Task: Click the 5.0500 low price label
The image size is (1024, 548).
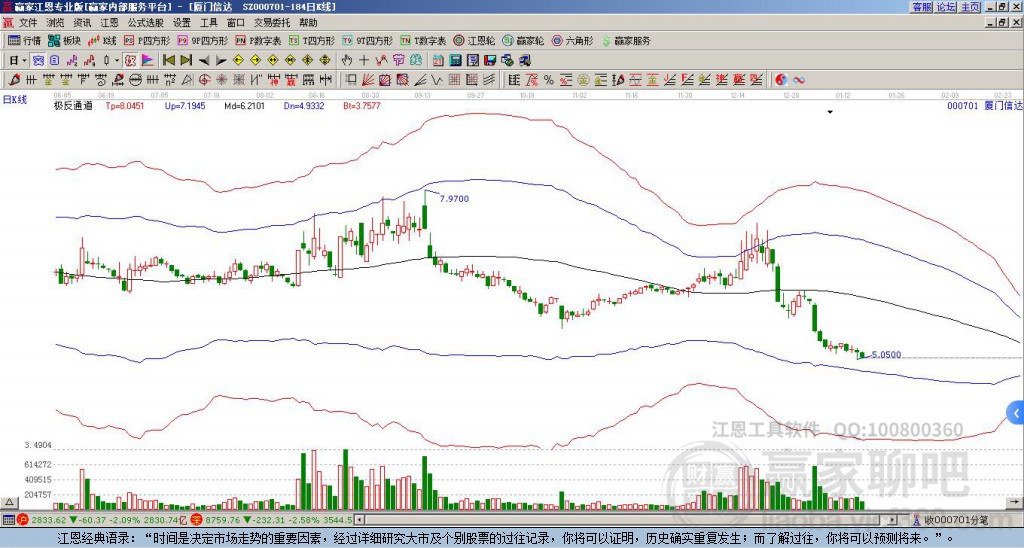Action: 886,355
